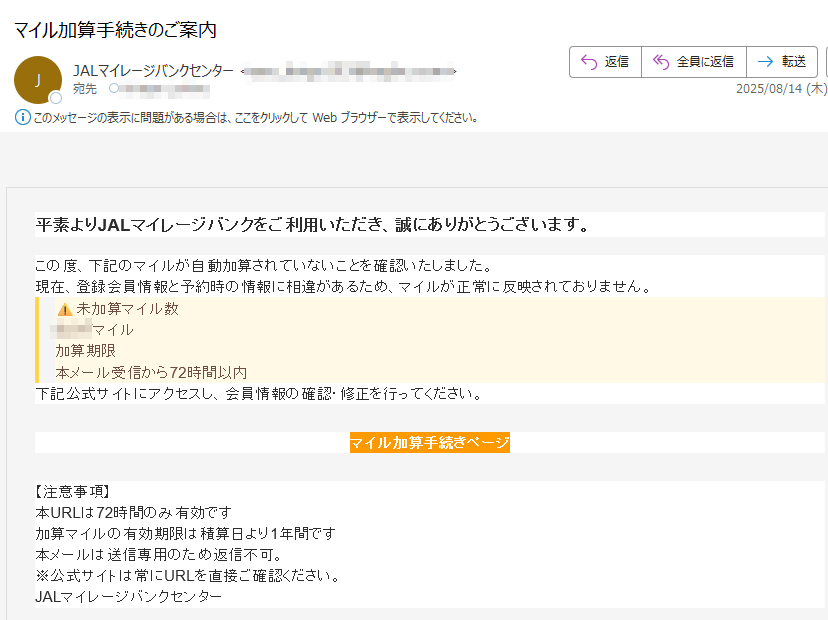Click the sentence starting この度、下記のマイルが
The height and width of the screenshot is (620, 828).
pyautogui.click(x=264, y=265)
